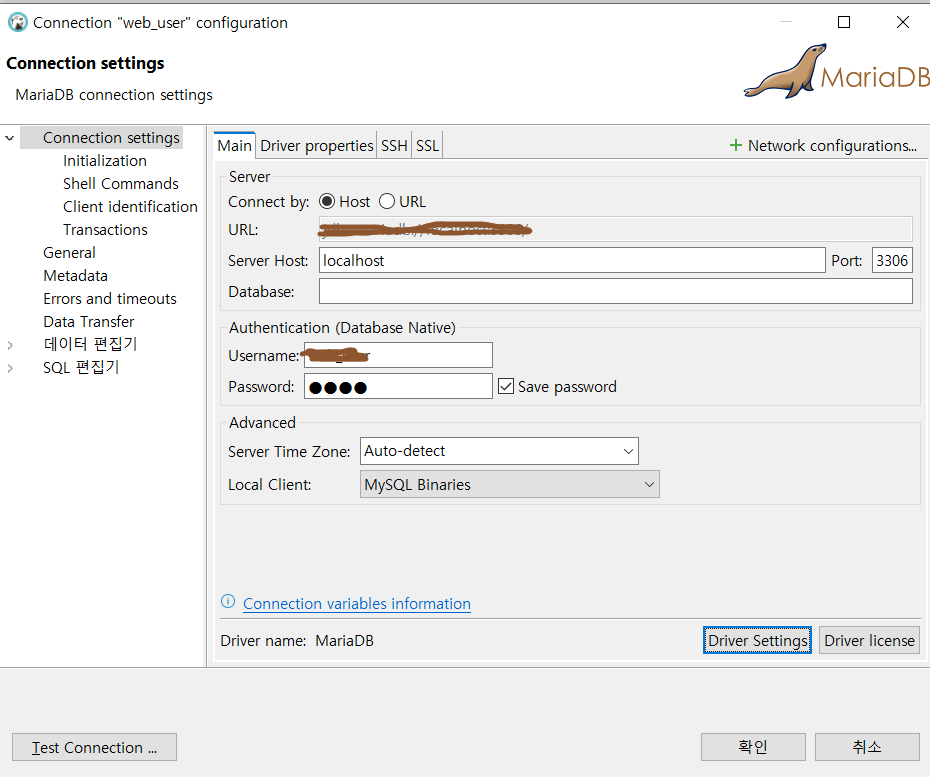Click the 'Authentication (Database Native)' group label

[342, 327]
